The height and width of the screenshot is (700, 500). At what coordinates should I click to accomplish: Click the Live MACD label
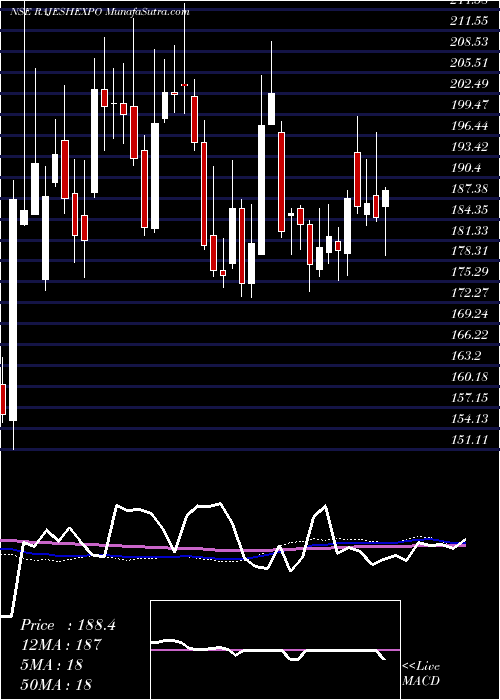[421, 673]
